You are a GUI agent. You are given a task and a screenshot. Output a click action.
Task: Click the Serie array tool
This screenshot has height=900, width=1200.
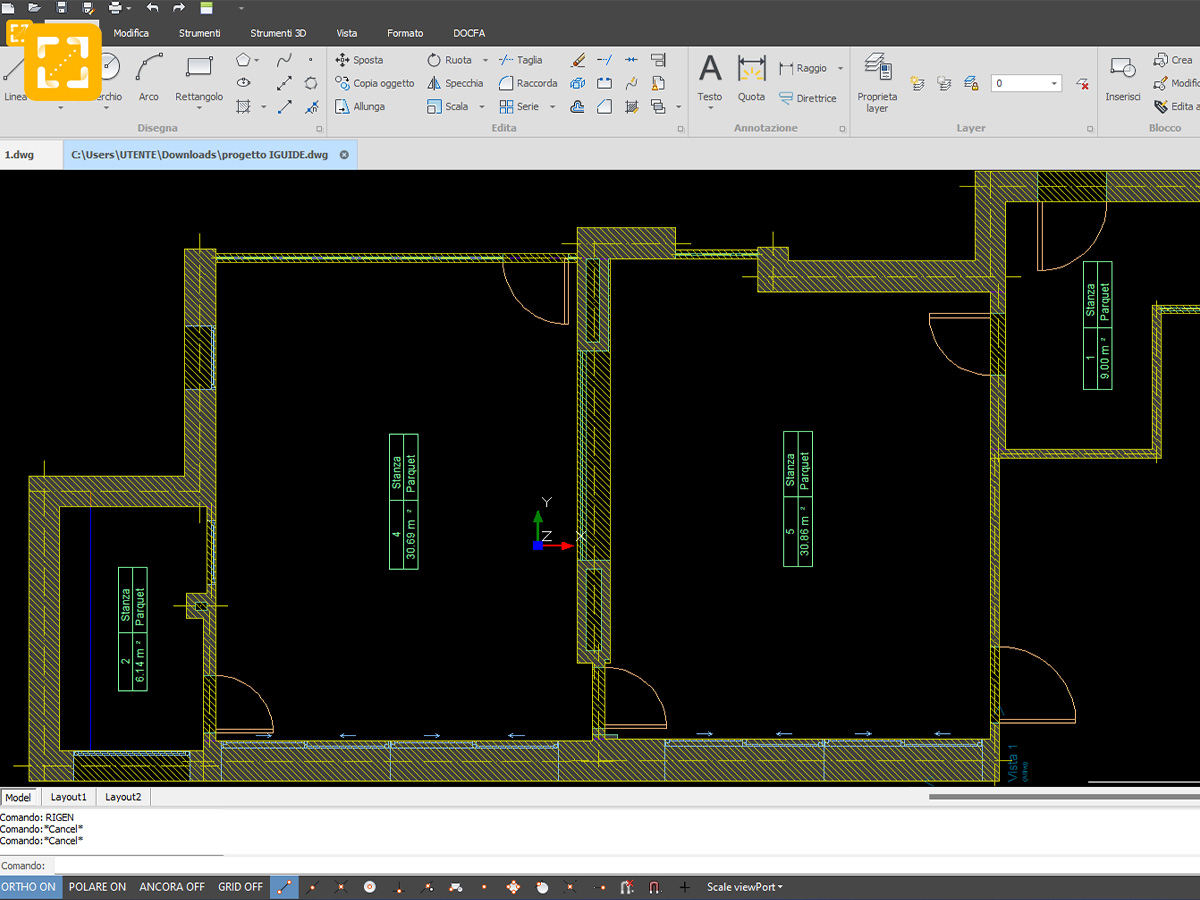(519, 106)
